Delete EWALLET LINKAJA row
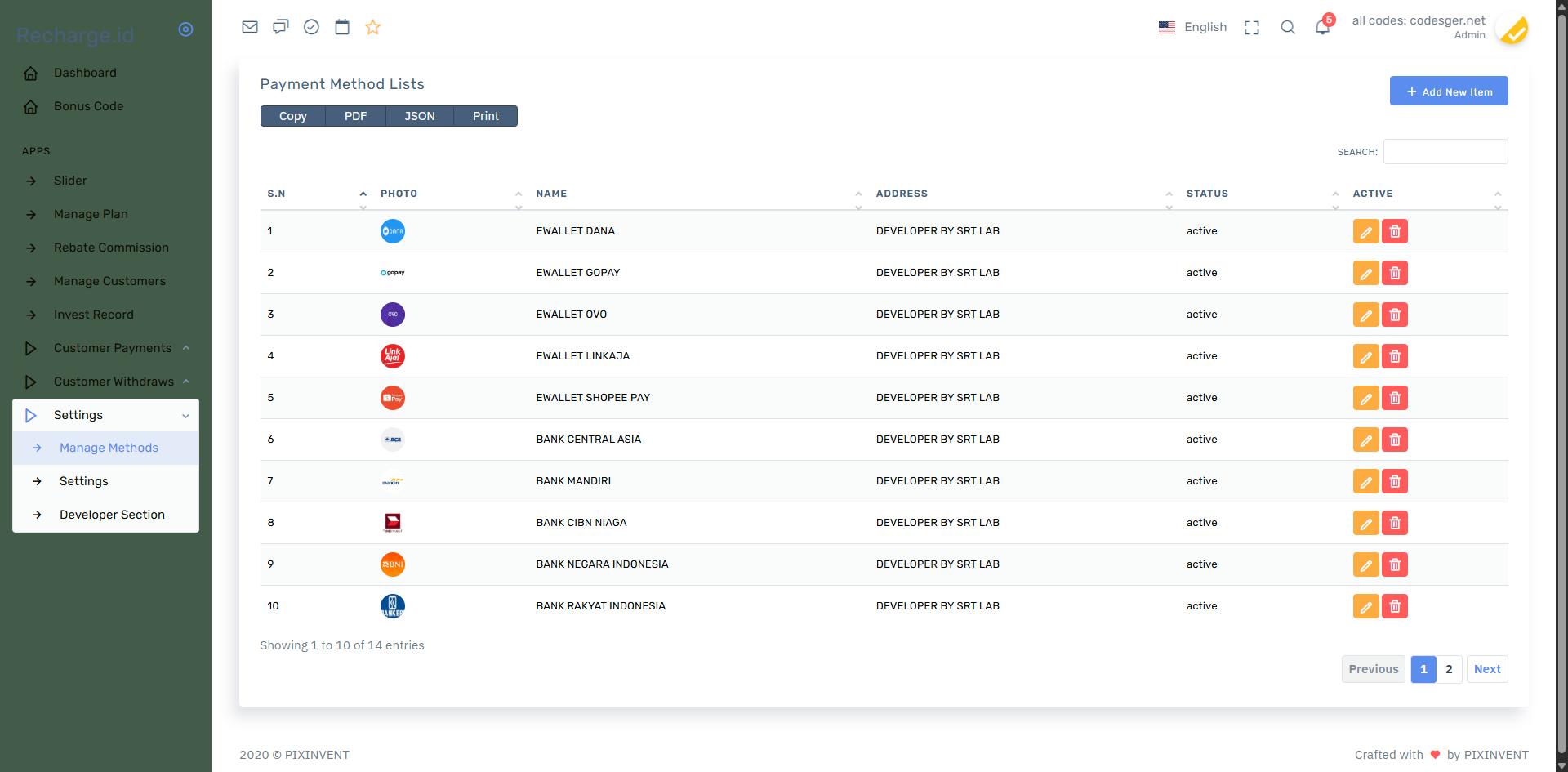The image size is (1568, 772). pyautogui.click(x=1395, y=356)
